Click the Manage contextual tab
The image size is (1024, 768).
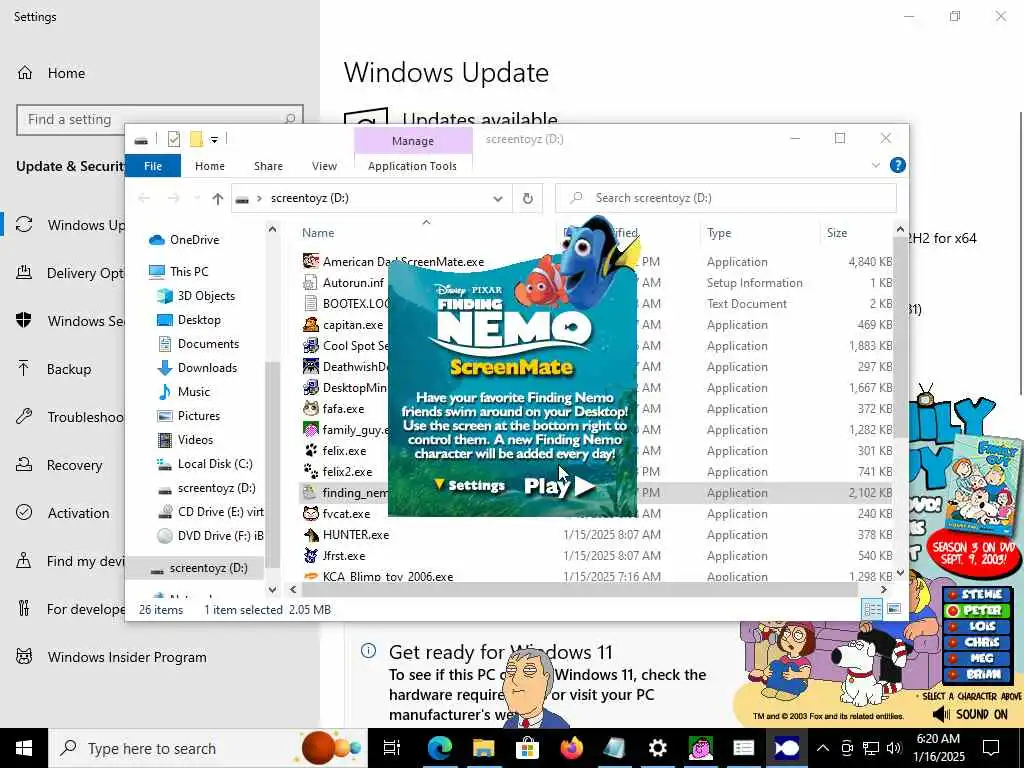coord(413,140)
